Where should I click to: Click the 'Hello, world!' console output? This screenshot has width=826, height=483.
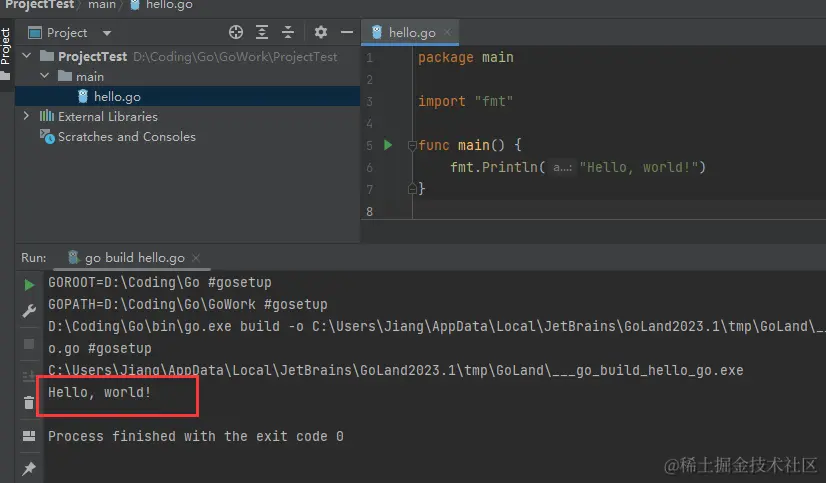pyautogui.click(x=100, y=392)
